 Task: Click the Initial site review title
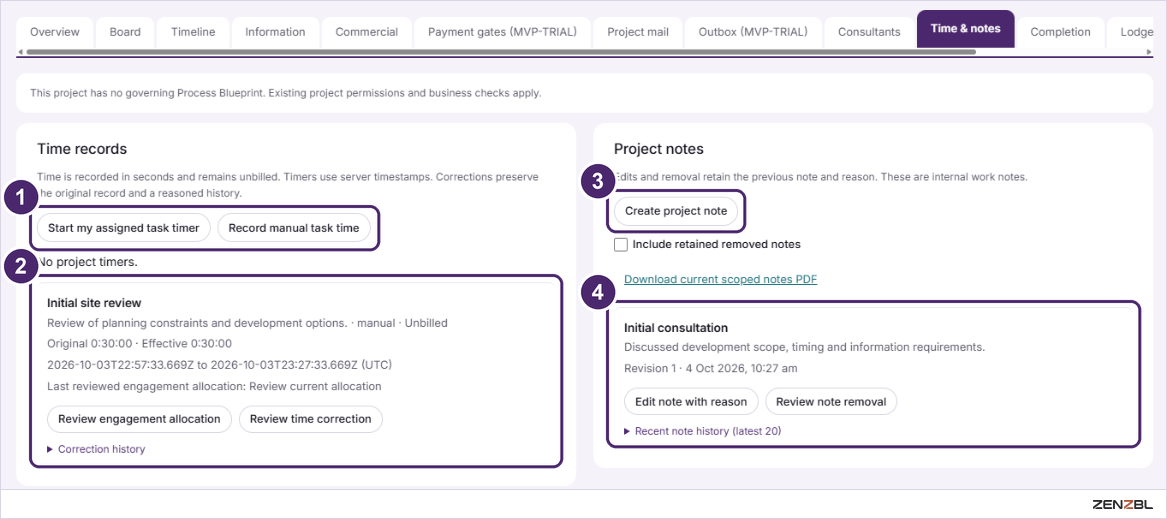click(94, 303)
